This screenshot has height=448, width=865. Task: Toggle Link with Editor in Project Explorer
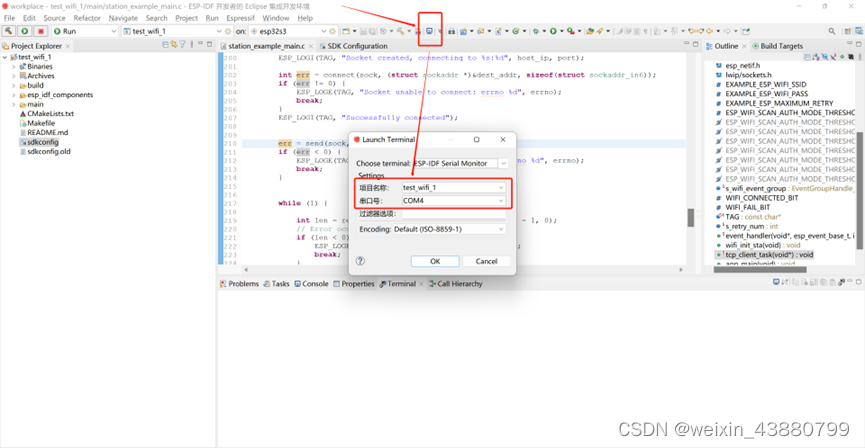(x=173, y=44)
